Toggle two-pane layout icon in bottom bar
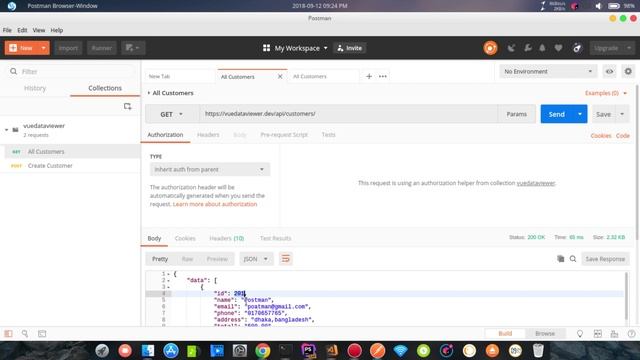This screenshot has width=640, height=360. point(598,333)
